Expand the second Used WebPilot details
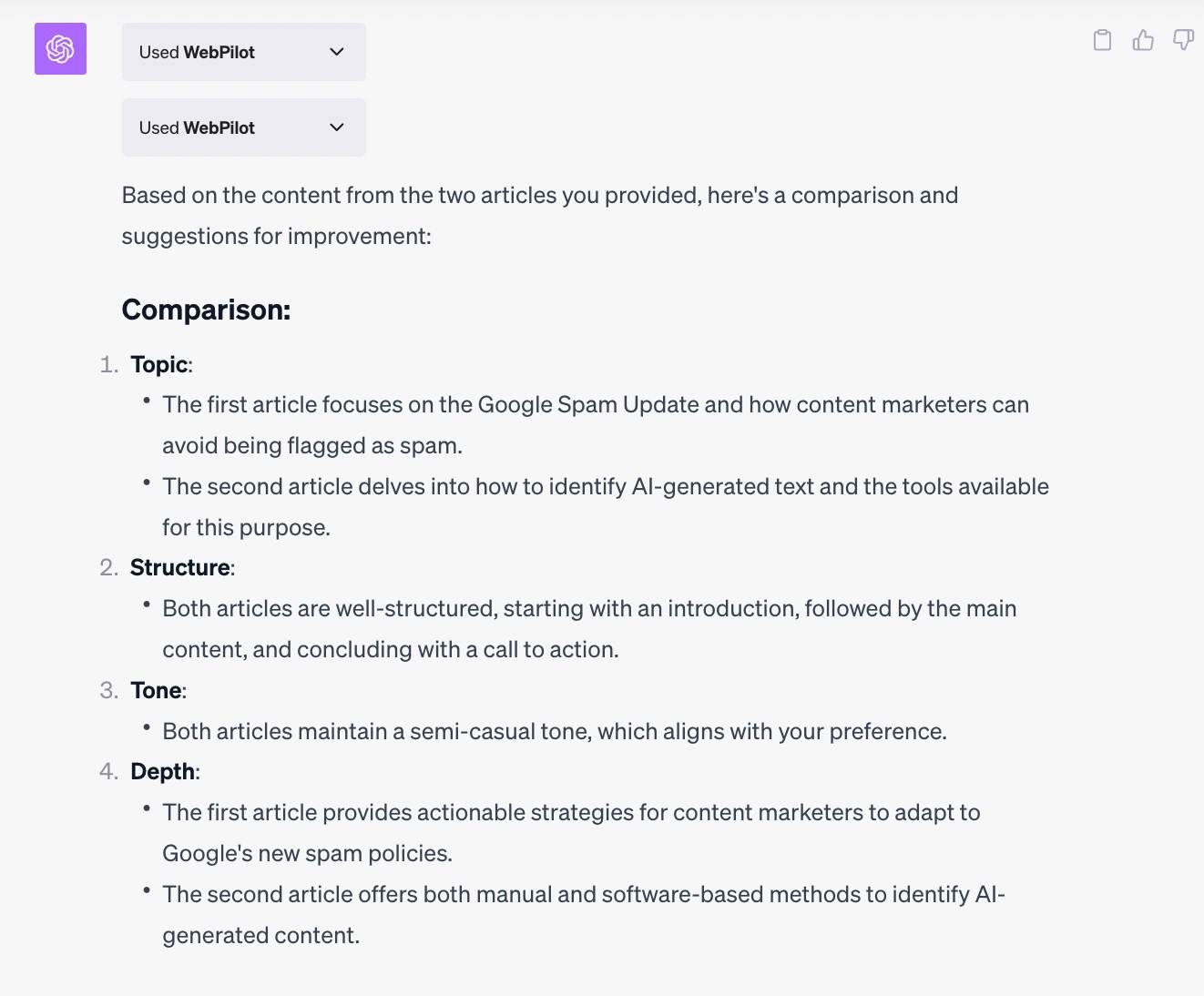 (243, 127)
